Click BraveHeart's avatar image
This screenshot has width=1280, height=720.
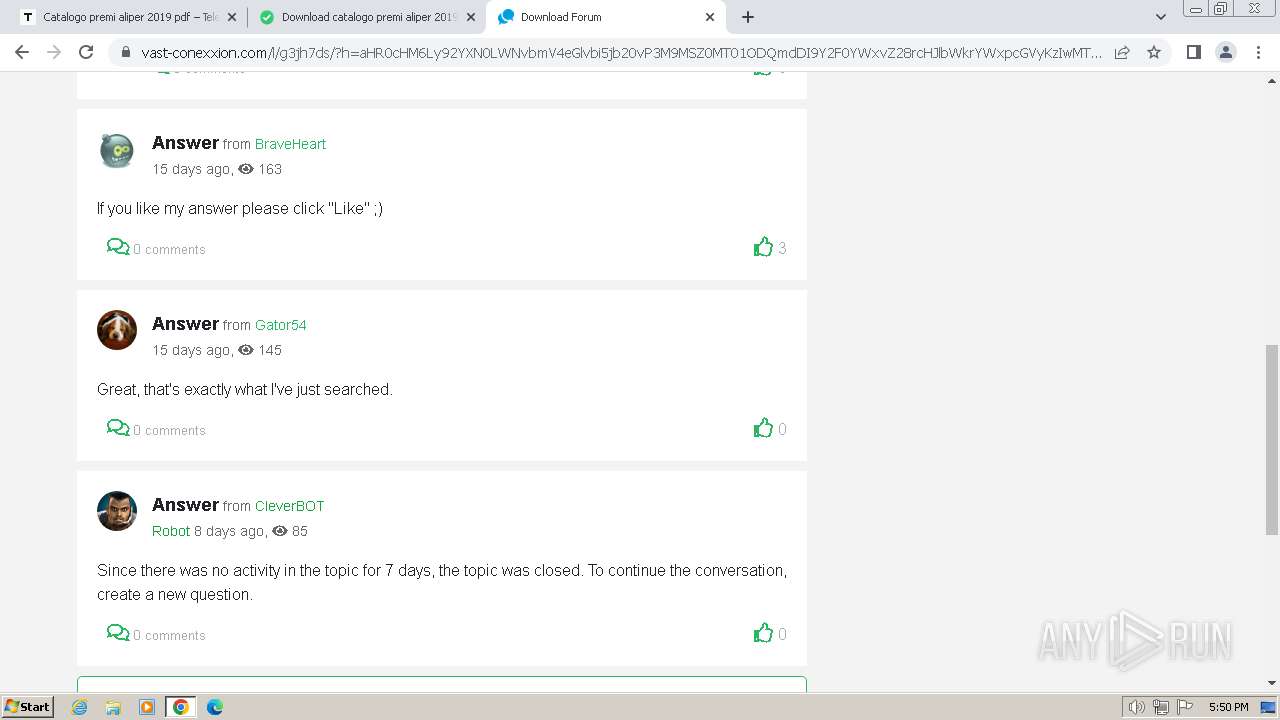pyautogui.click(x=117, y=150)
